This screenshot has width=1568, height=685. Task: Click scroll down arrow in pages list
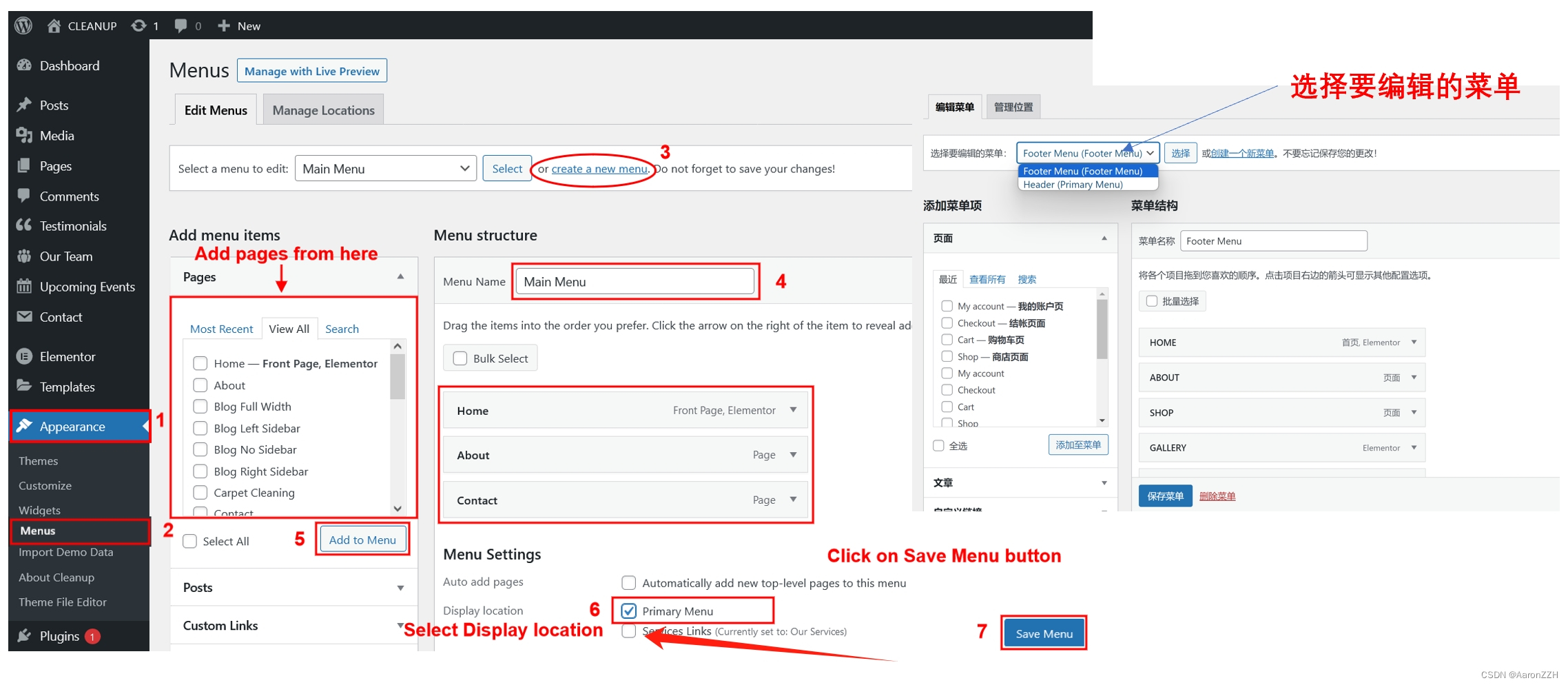(398, 509)
